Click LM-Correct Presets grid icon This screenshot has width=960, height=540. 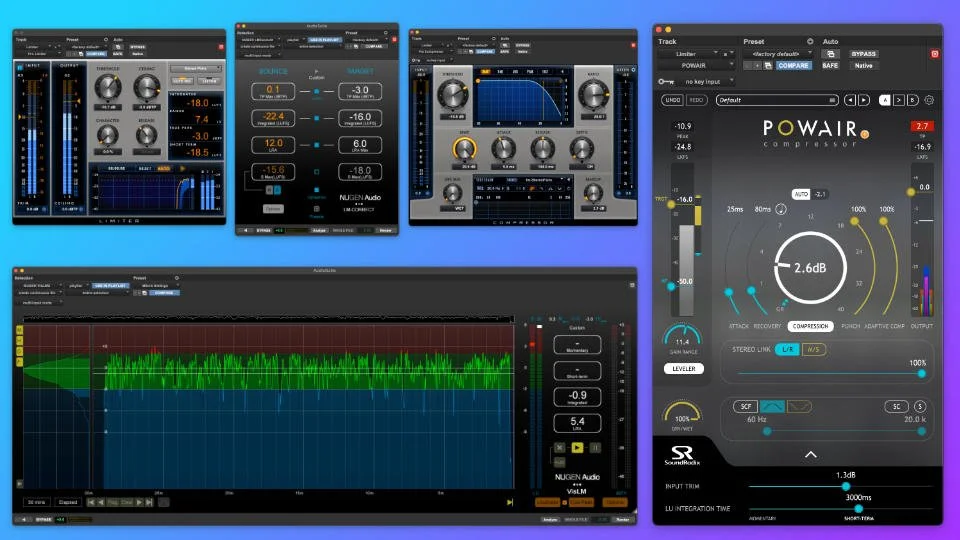317,209
